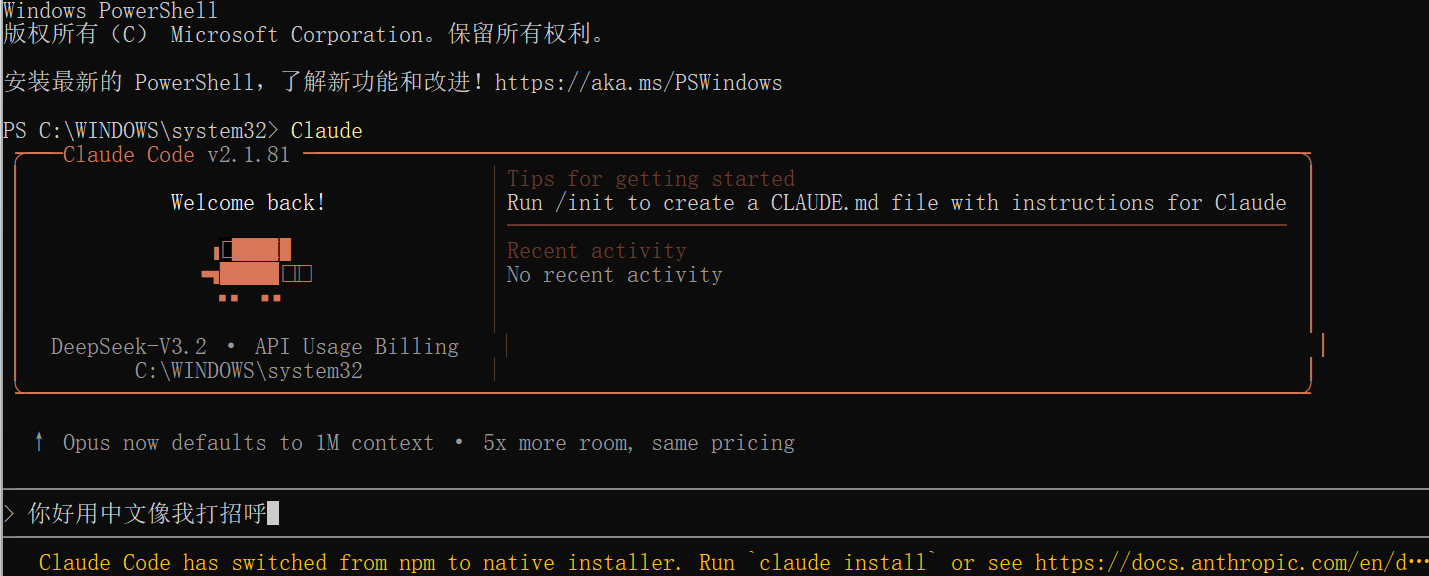
Task: Click the 'Run /init' tip line
Action: (x=896, y=203)
